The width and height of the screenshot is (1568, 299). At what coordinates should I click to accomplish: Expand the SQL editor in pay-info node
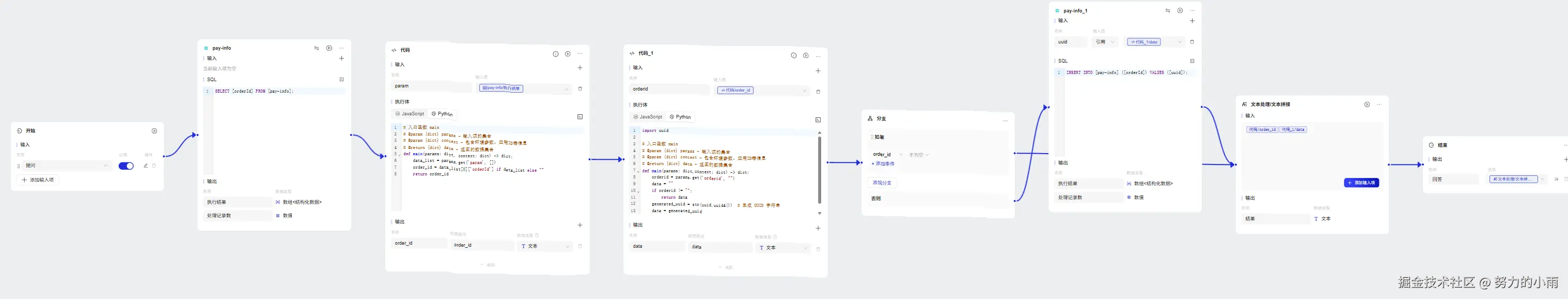[x=341, y=79]
